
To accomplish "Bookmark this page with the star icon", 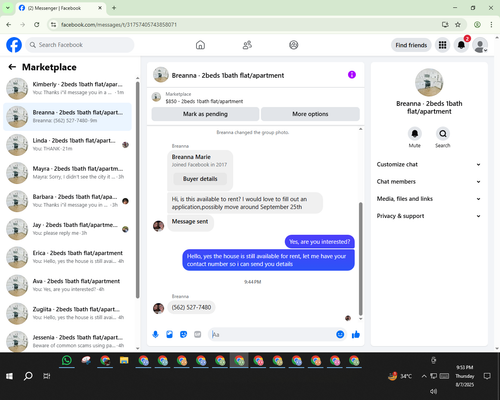I will click(x=458, y=25).
